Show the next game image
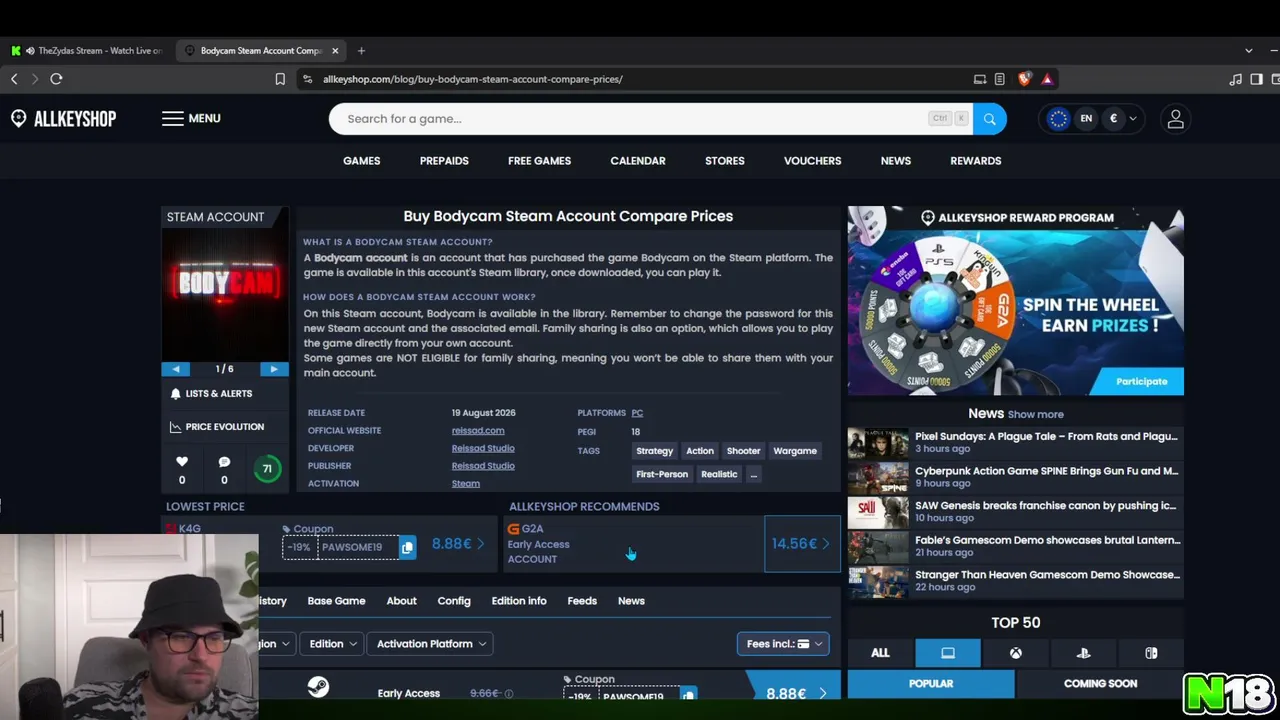Screen dimensions: 1280x720 pyautogui.click(x=273, y=369)
